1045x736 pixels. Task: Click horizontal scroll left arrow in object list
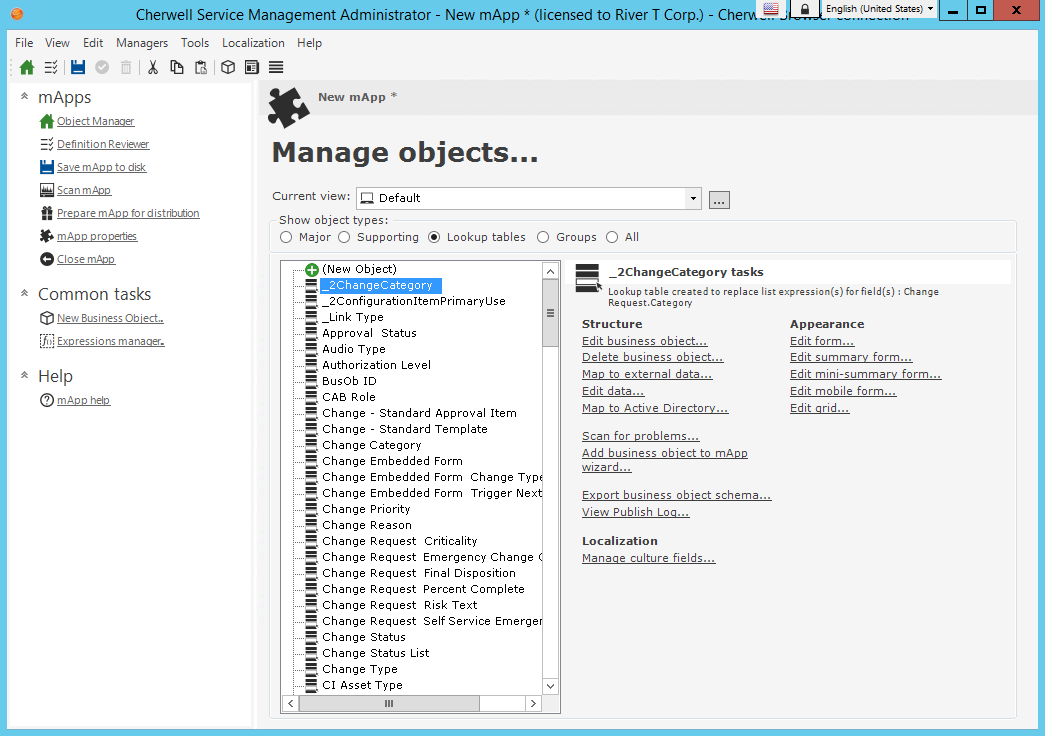pos(291,703)
